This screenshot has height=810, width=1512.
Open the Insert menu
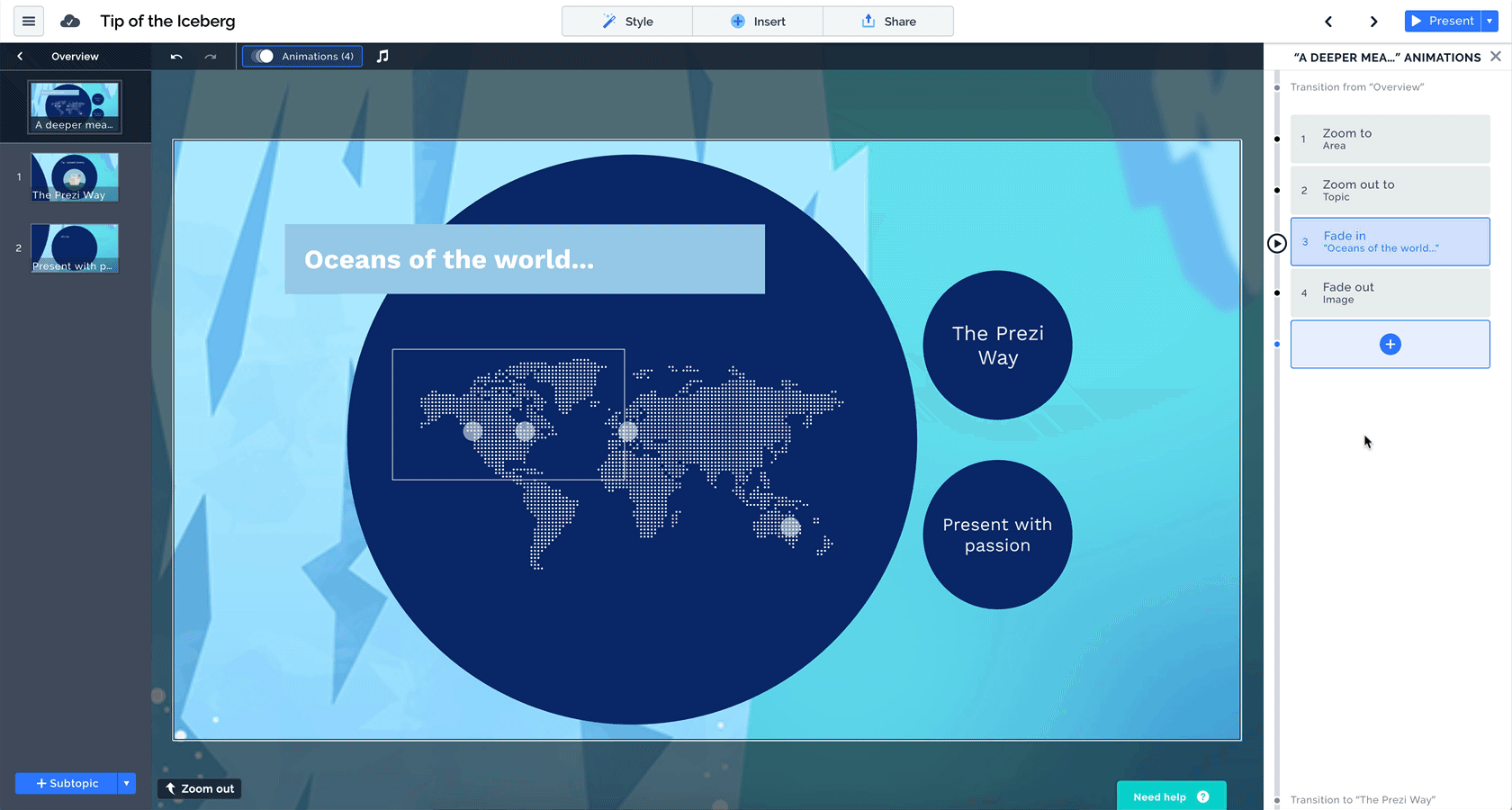coord(758,22)
